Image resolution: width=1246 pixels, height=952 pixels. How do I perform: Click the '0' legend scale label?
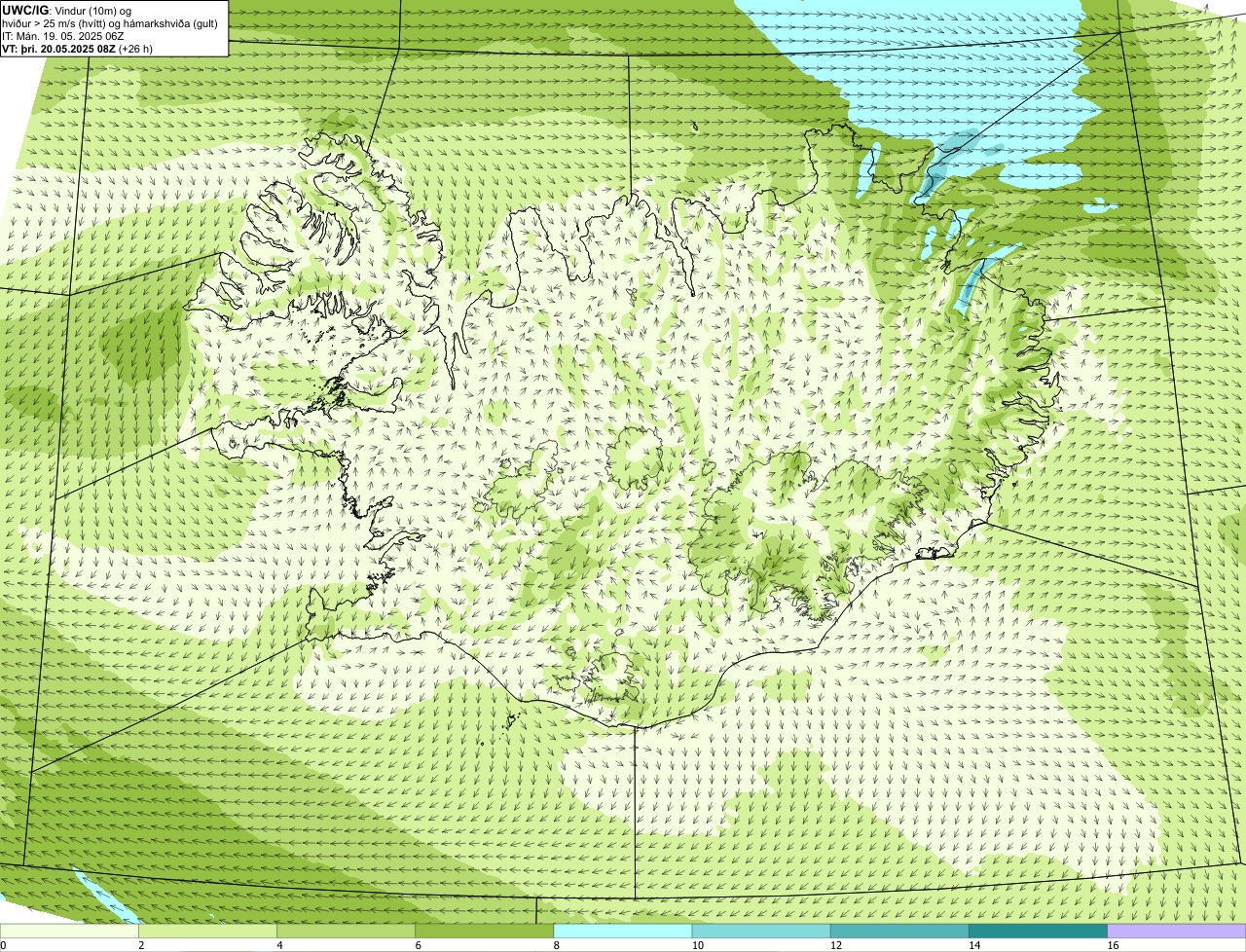coord(3,945)
